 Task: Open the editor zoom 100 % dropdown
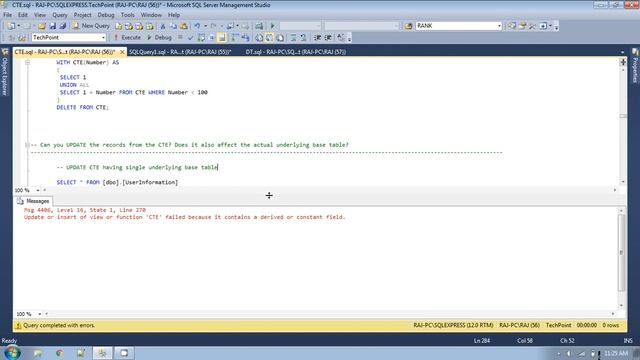point(38,190)
